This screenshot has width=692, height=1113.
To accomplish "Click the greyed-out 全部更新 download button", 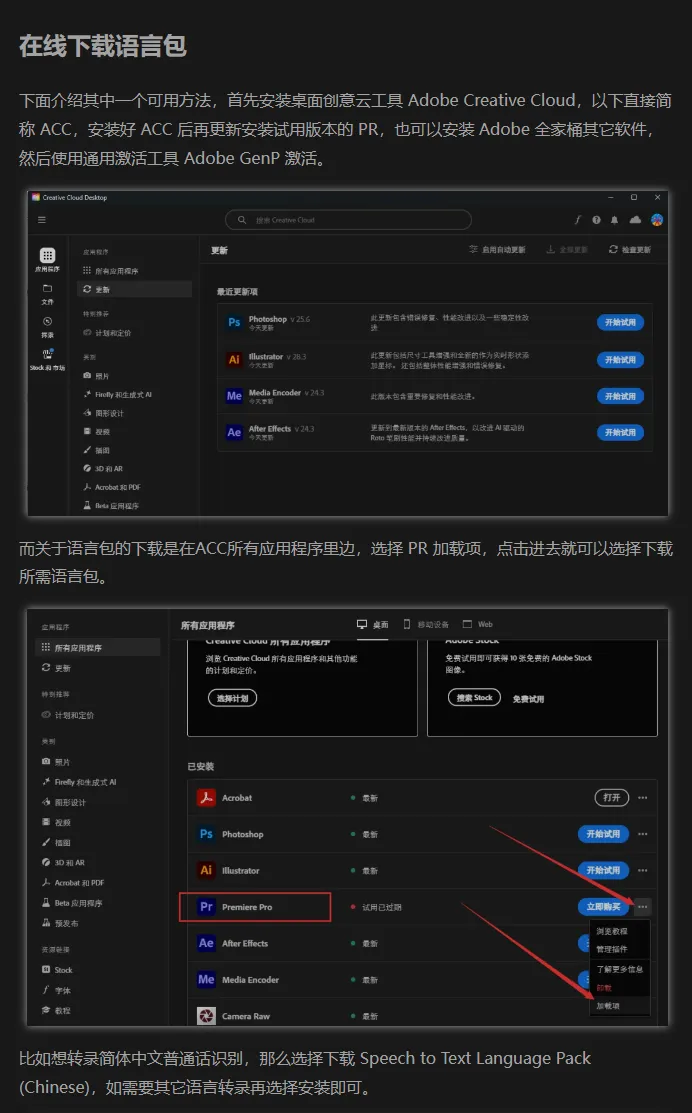I will coord(566,250).
